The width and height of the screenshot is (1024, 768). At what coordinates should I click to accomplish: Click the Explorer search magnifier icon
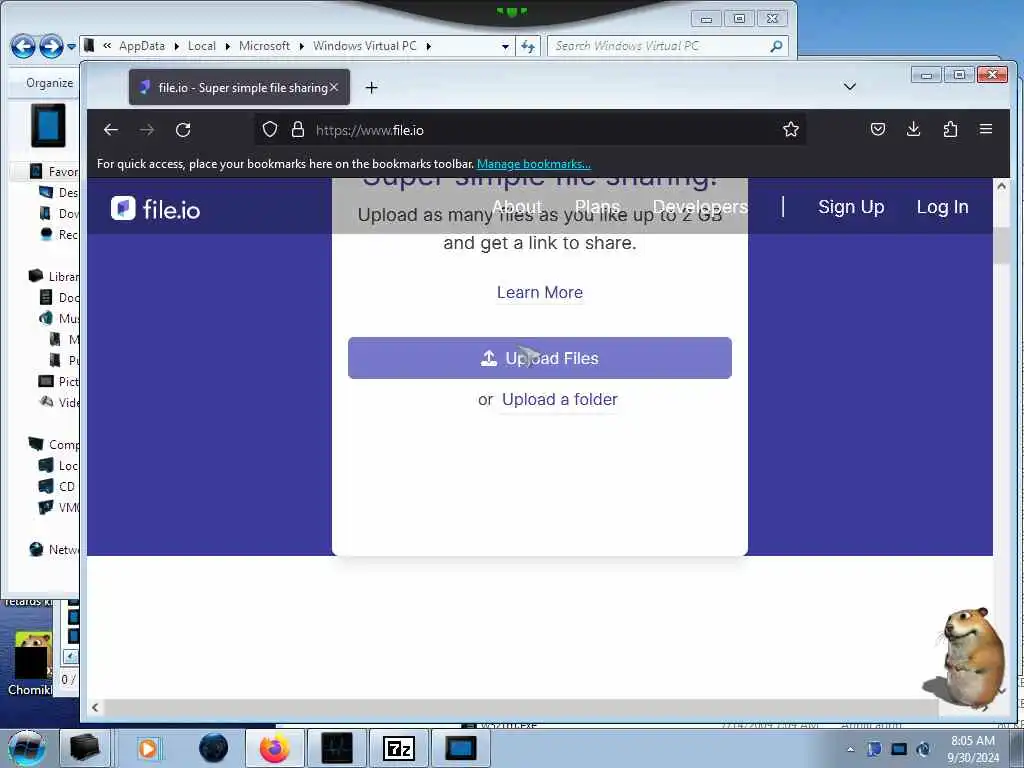tap(776, 46)
